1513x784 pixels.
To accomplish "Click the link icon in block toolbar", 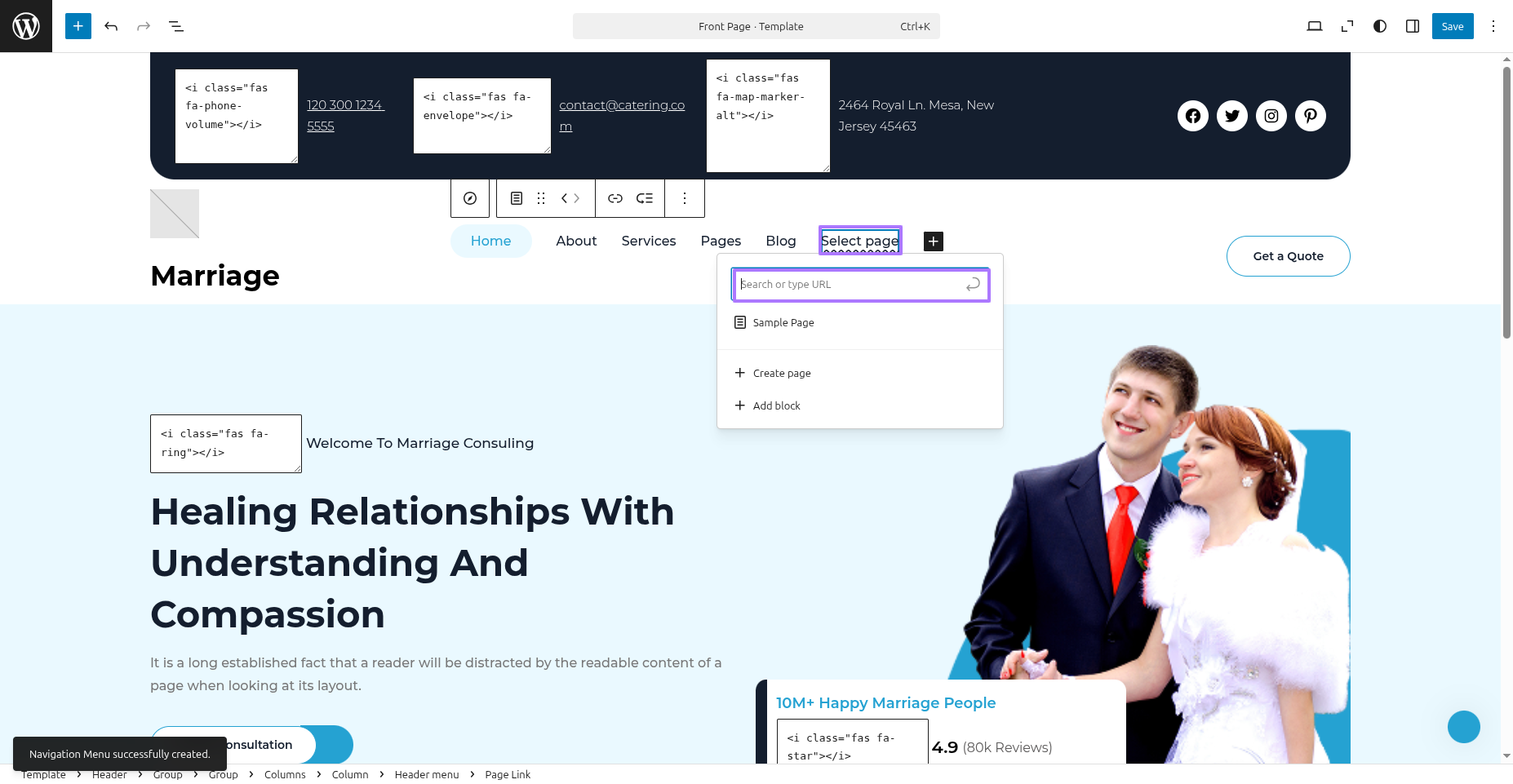I will [x=615, y=198].
